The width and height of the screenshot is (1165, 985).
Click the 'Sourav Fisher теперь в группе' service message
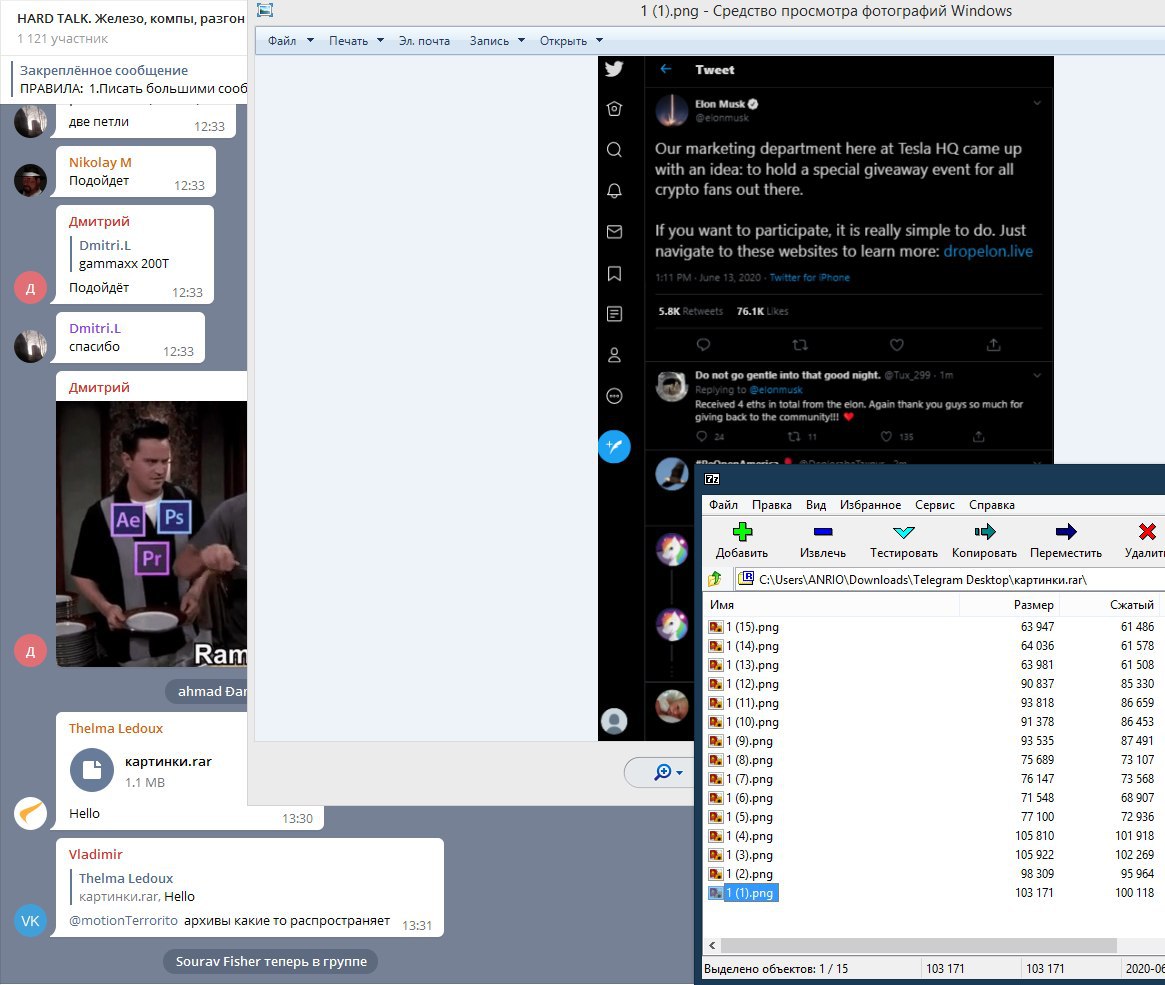(270, 961)
